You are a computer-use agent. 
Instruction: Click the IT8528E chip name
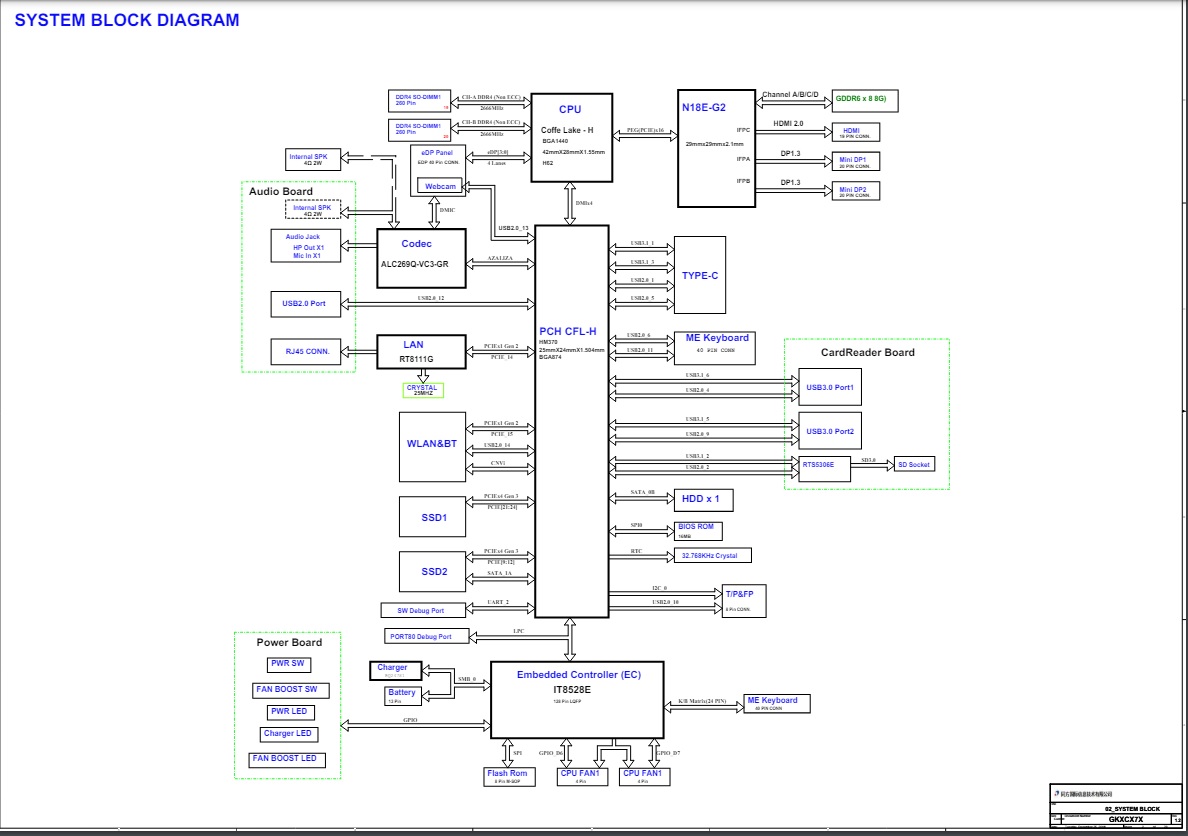tap(572, 690)
